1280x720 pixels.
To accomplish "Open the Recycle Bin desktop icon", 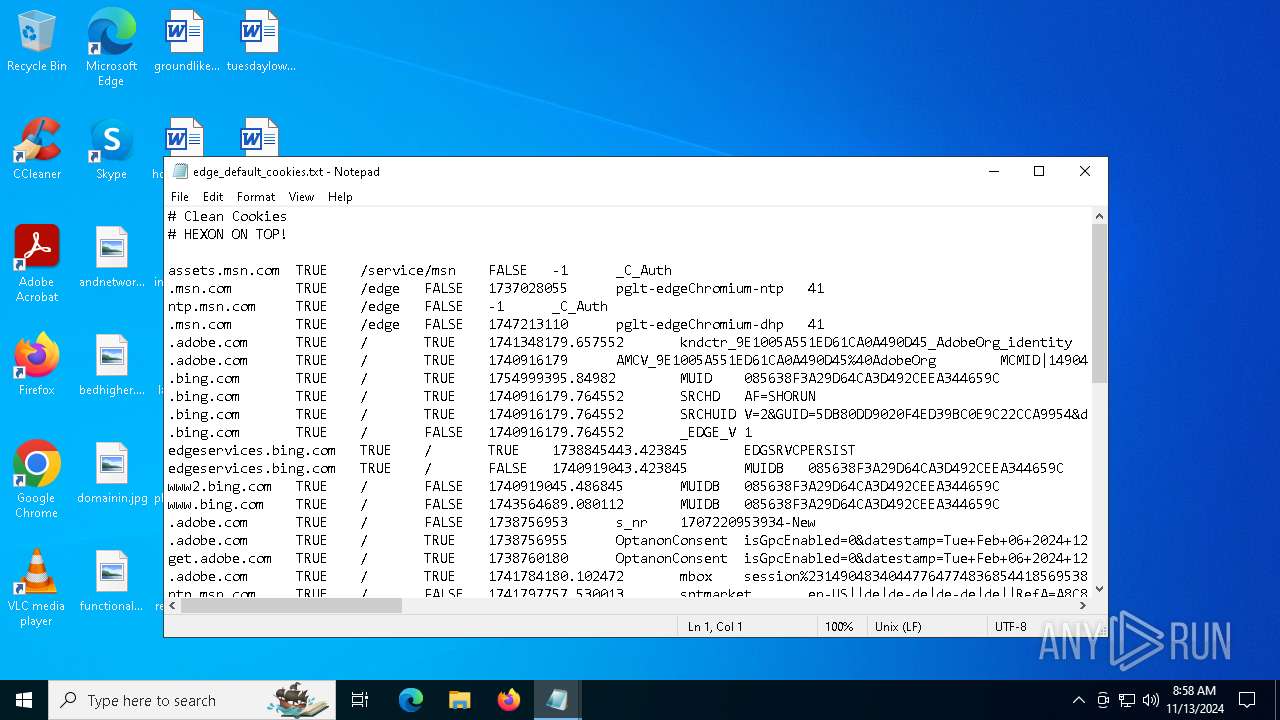I will click(37, 42).
